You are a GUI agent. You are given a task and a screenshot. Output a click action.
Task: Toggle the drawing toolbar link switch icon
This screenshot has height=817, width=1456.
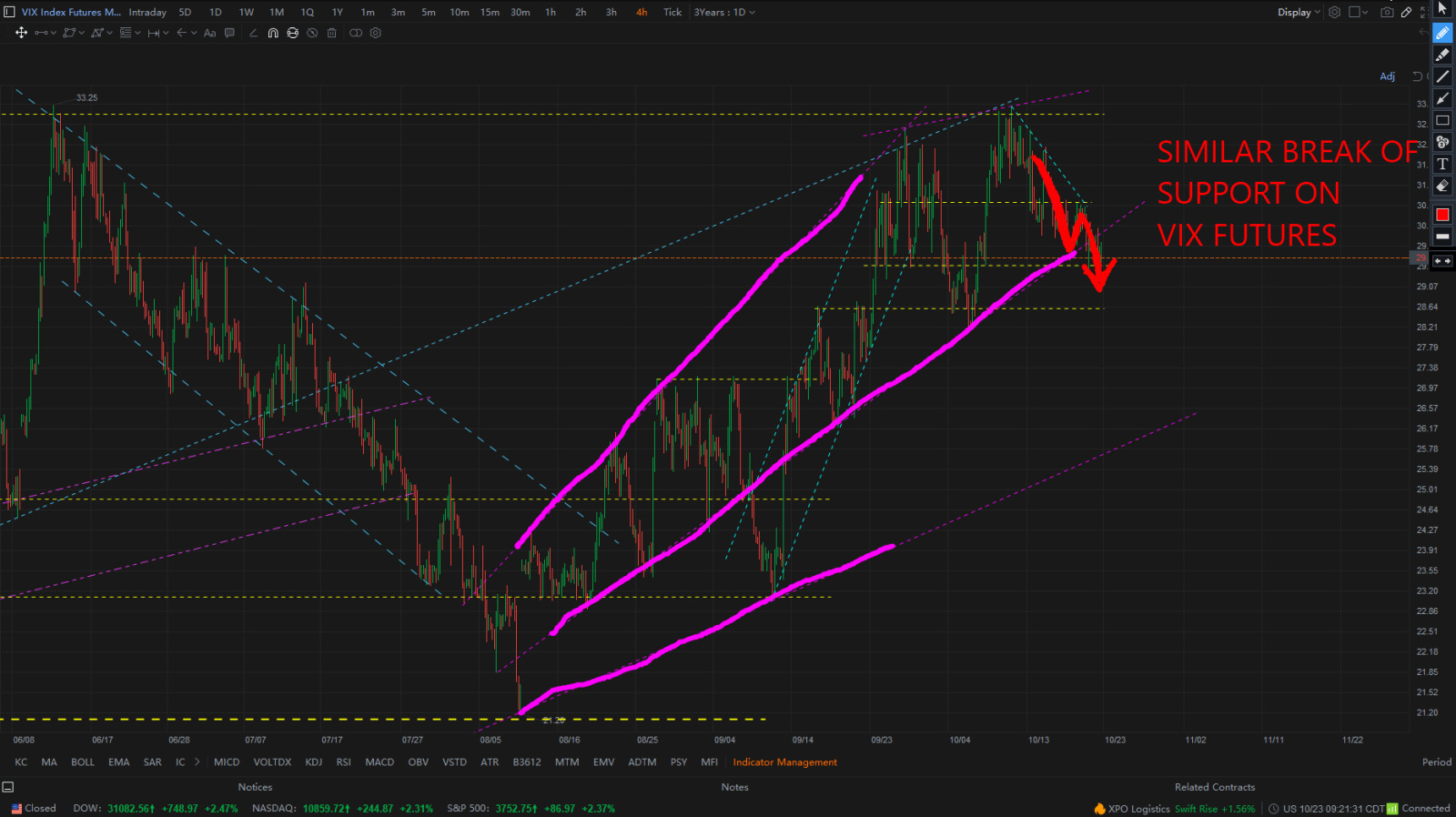point(356,33)
